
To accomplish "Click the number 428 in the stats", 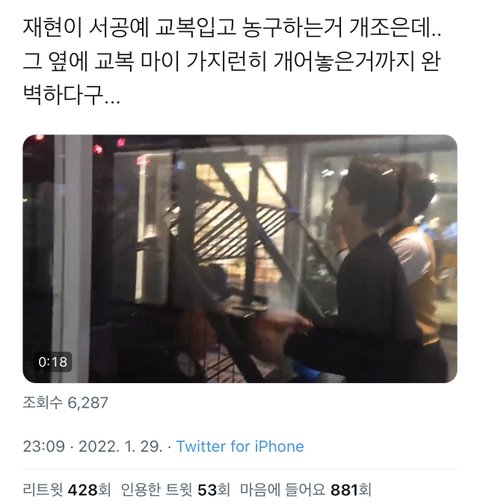I will click(x=83, y=490).
